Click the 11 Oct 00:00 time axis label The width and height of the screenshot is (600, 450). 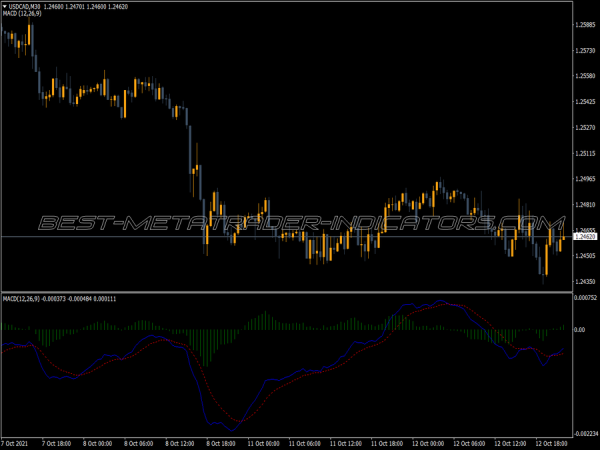[x=264, y=443]
